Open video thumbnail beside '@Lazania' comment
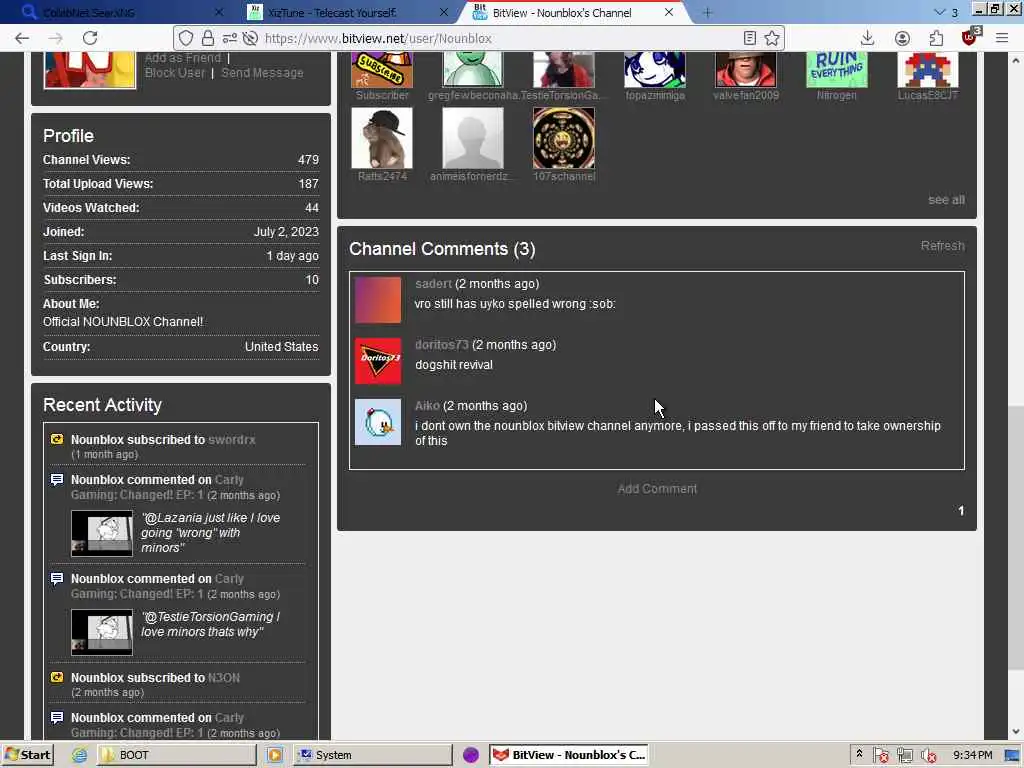This screenshot has height=768, width=1024. point(102,534)
